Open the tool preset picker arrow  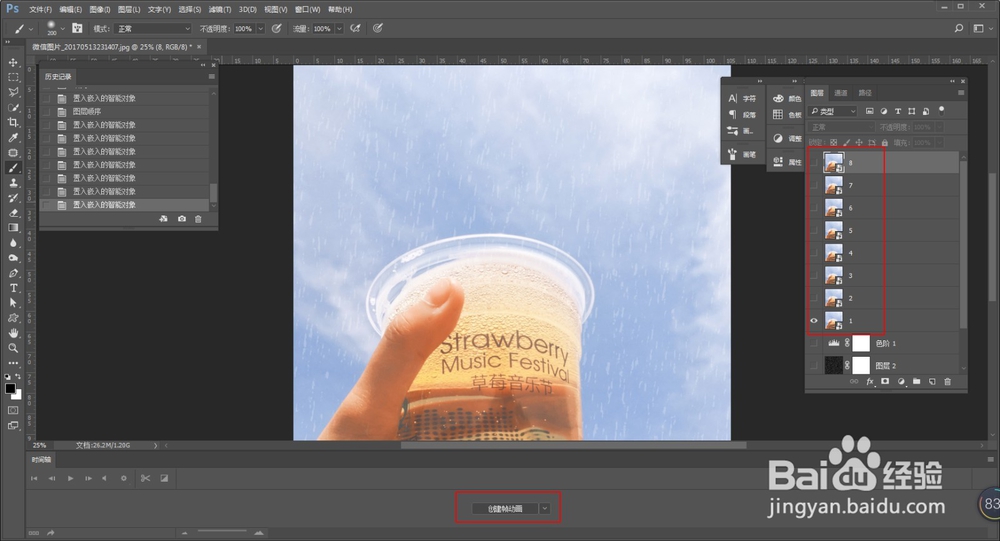(33, 29)
